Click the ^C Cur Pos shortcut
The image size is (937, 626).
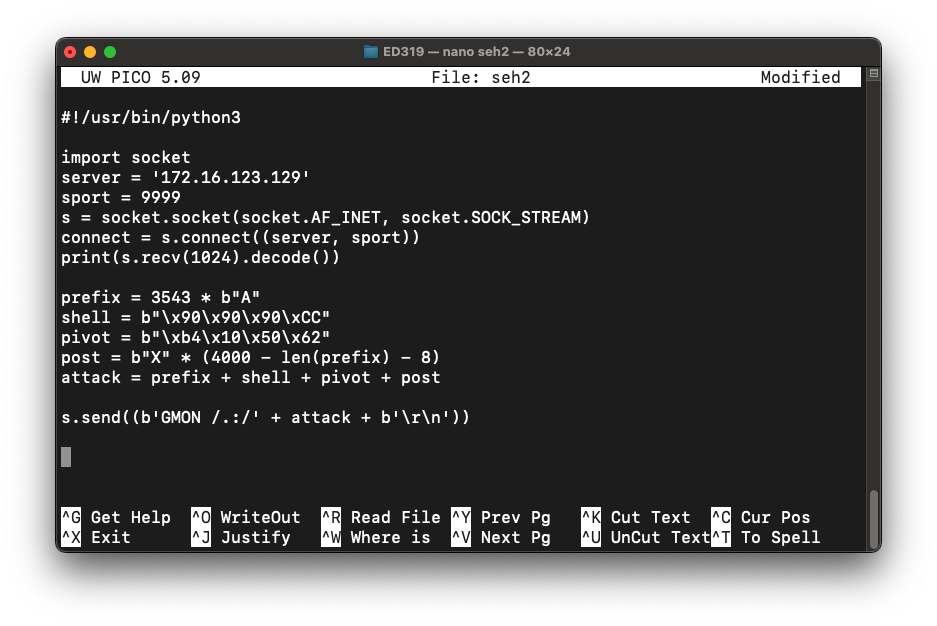[761, 517]
